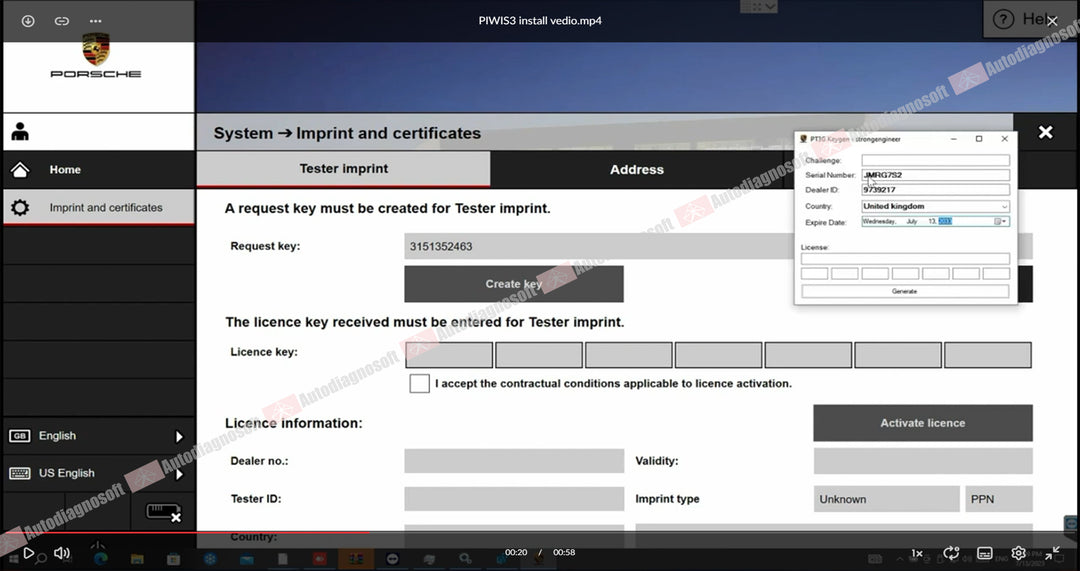Accept the contractual conditions checkbox
The image size is (1080, 571).
click(x=419, y=384)
